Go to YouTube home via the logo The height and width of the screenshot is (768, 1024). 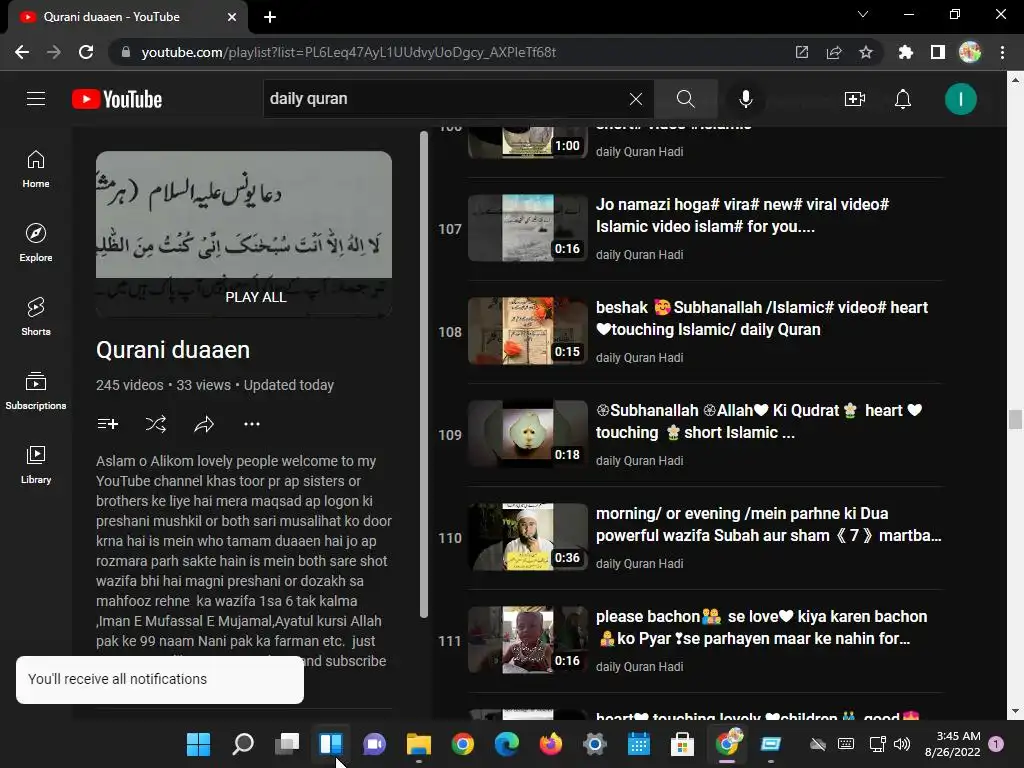coord(117,99)
